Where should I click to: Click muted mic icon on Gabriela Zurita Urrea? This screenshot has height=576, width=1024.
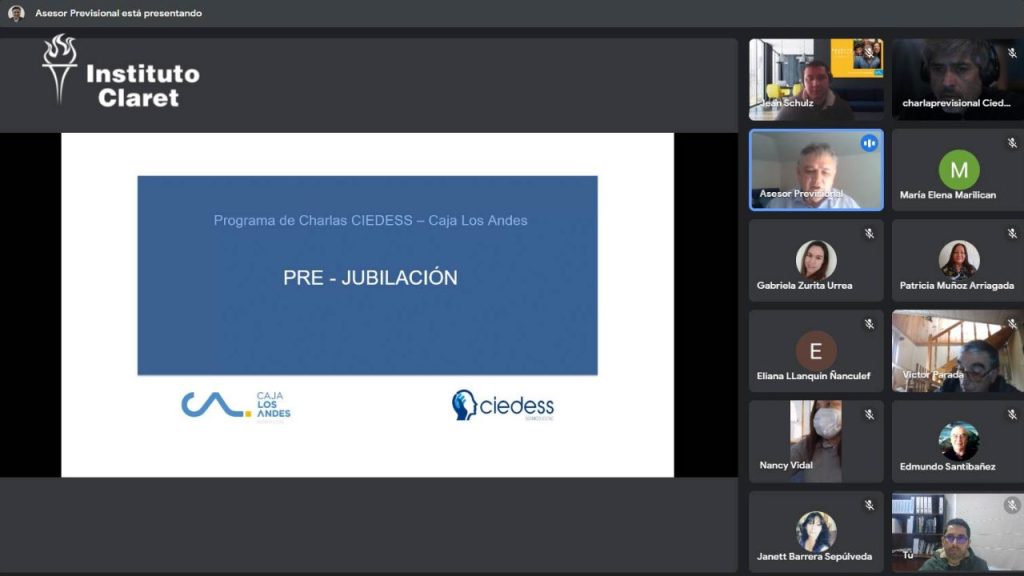pyautogui.click(x=869, y=234)
